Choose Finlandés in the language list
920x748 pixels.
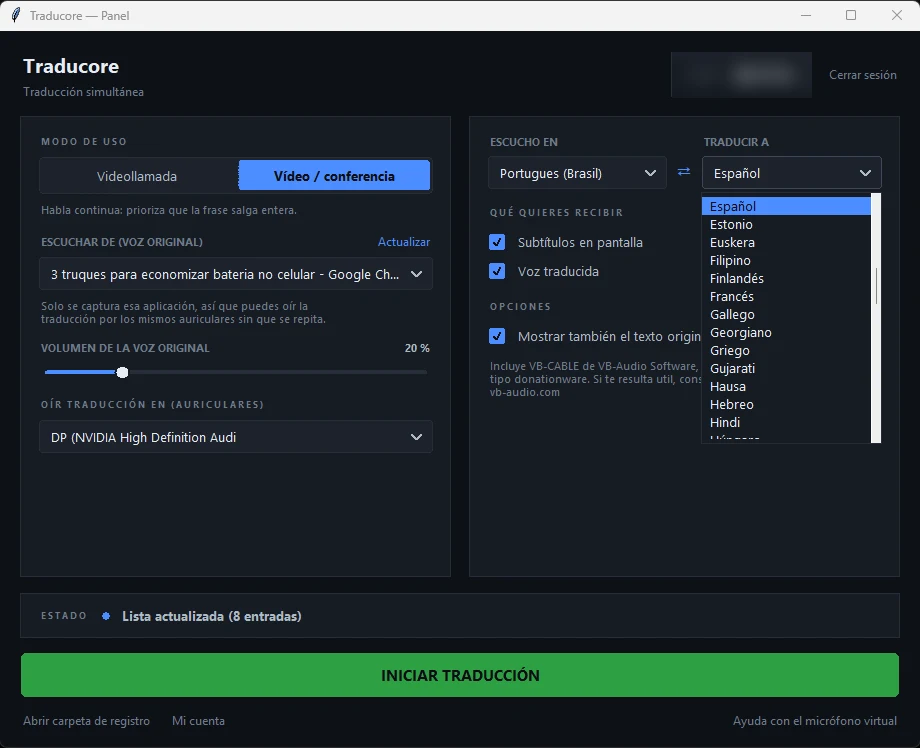(786, 279)
